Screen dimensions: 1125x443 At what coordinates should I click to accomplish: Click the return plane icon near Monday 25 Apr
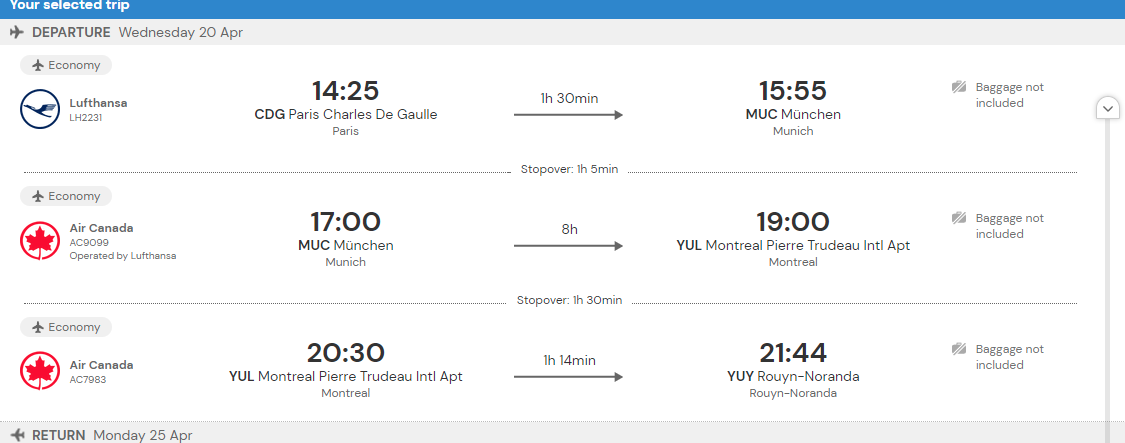pyautogui.click(x=17, y=435)
